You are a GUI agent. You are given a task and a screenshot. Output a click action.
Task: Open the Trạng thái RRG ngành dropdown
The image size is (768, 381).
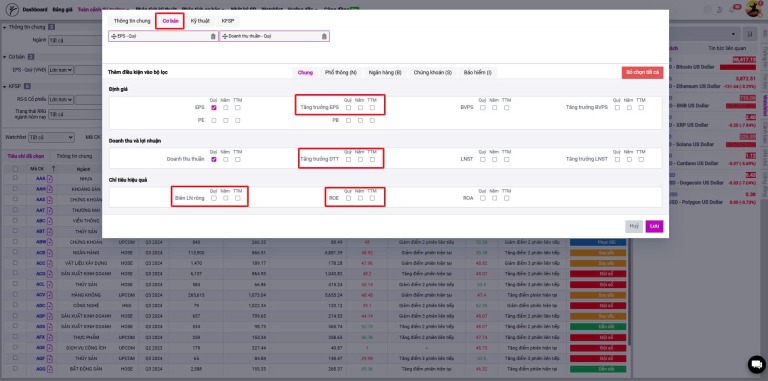(x=75, y=114)
